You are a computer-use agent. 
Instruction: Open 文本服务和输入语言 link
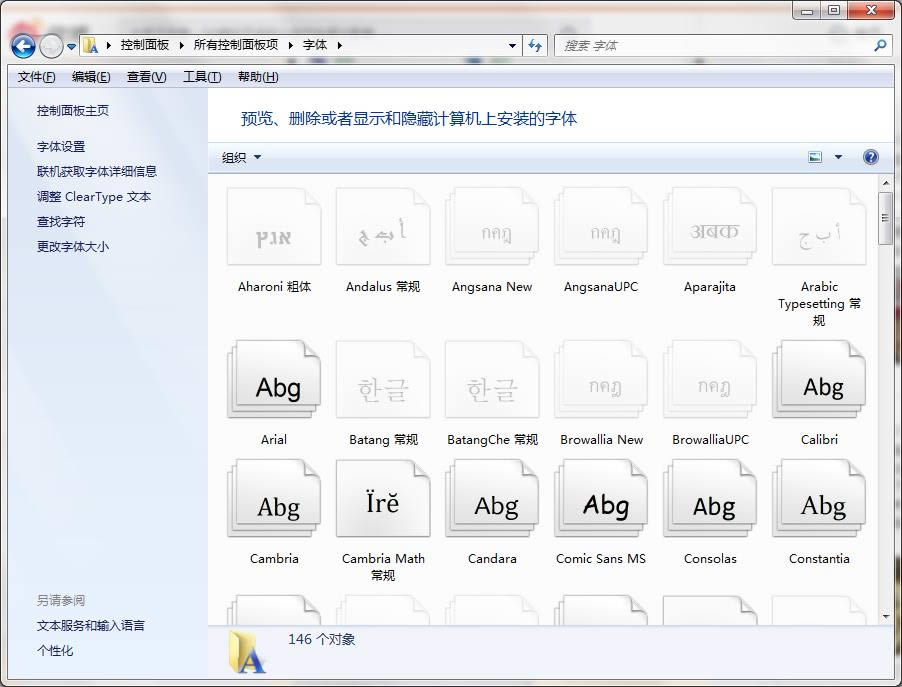[x=91, y=625]
